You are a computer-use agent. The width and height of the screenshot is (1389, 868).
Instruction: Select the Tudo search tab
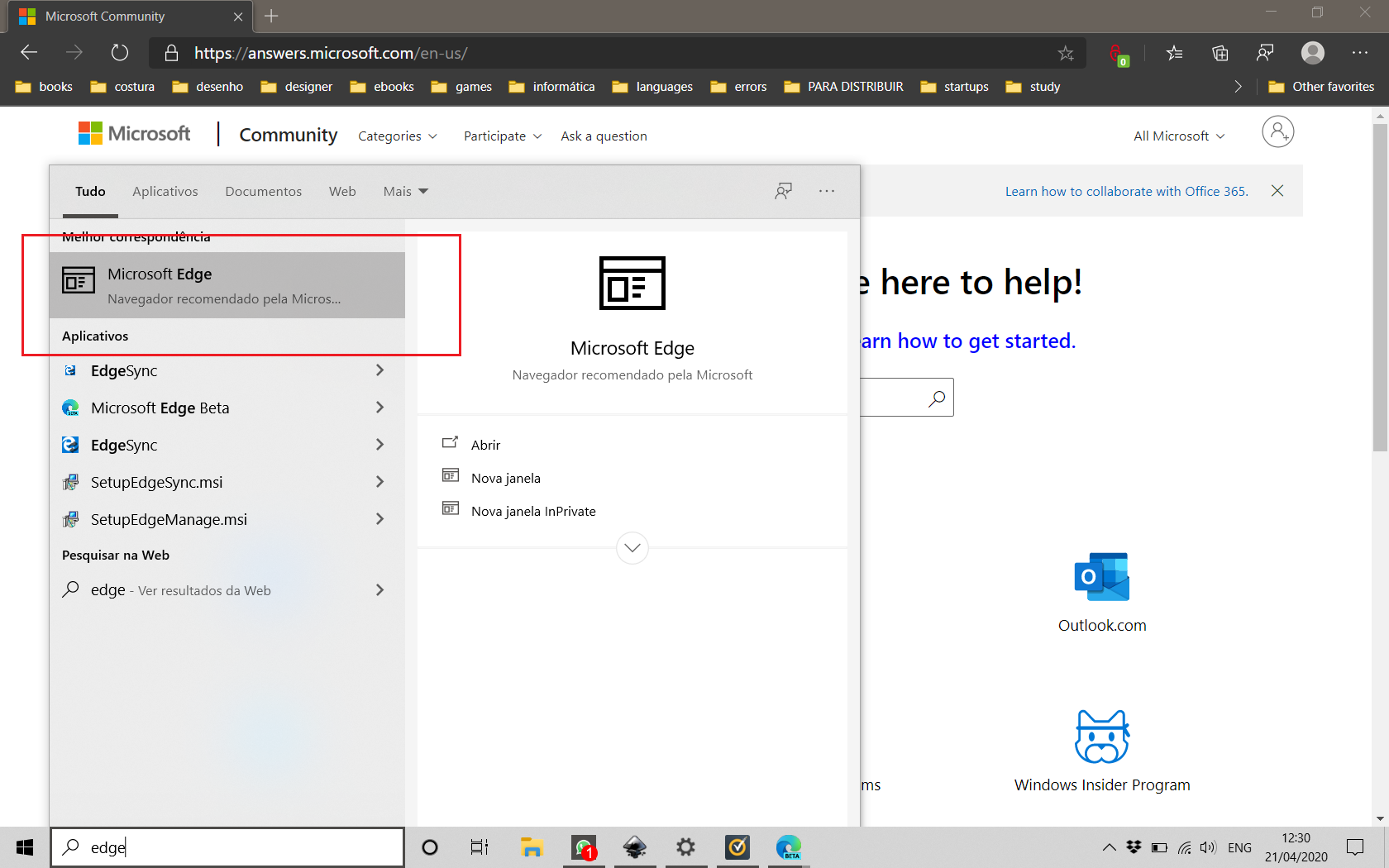[90, 192]
